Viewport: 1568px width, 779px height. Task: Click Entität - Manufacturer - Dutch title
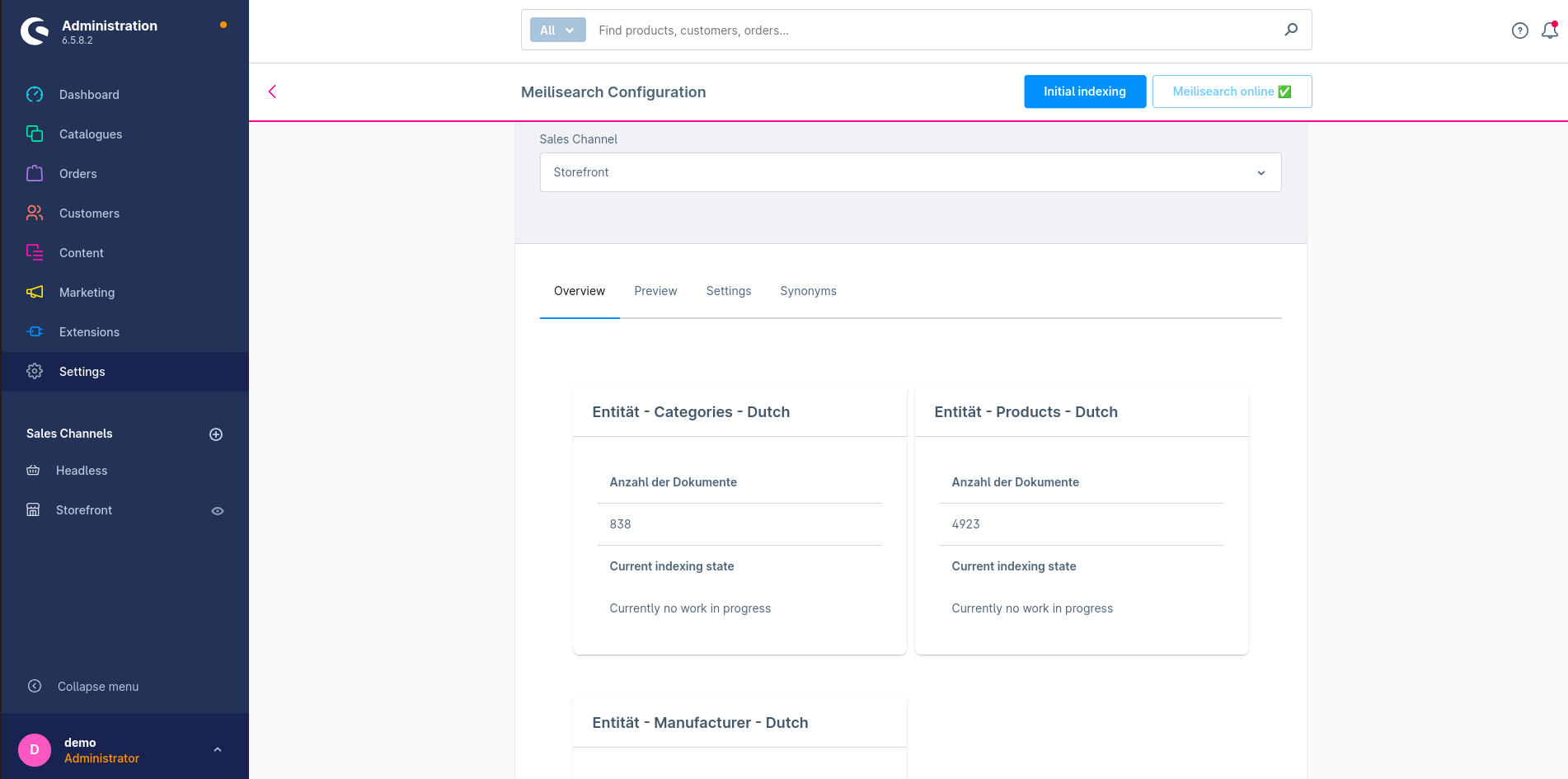700,723
